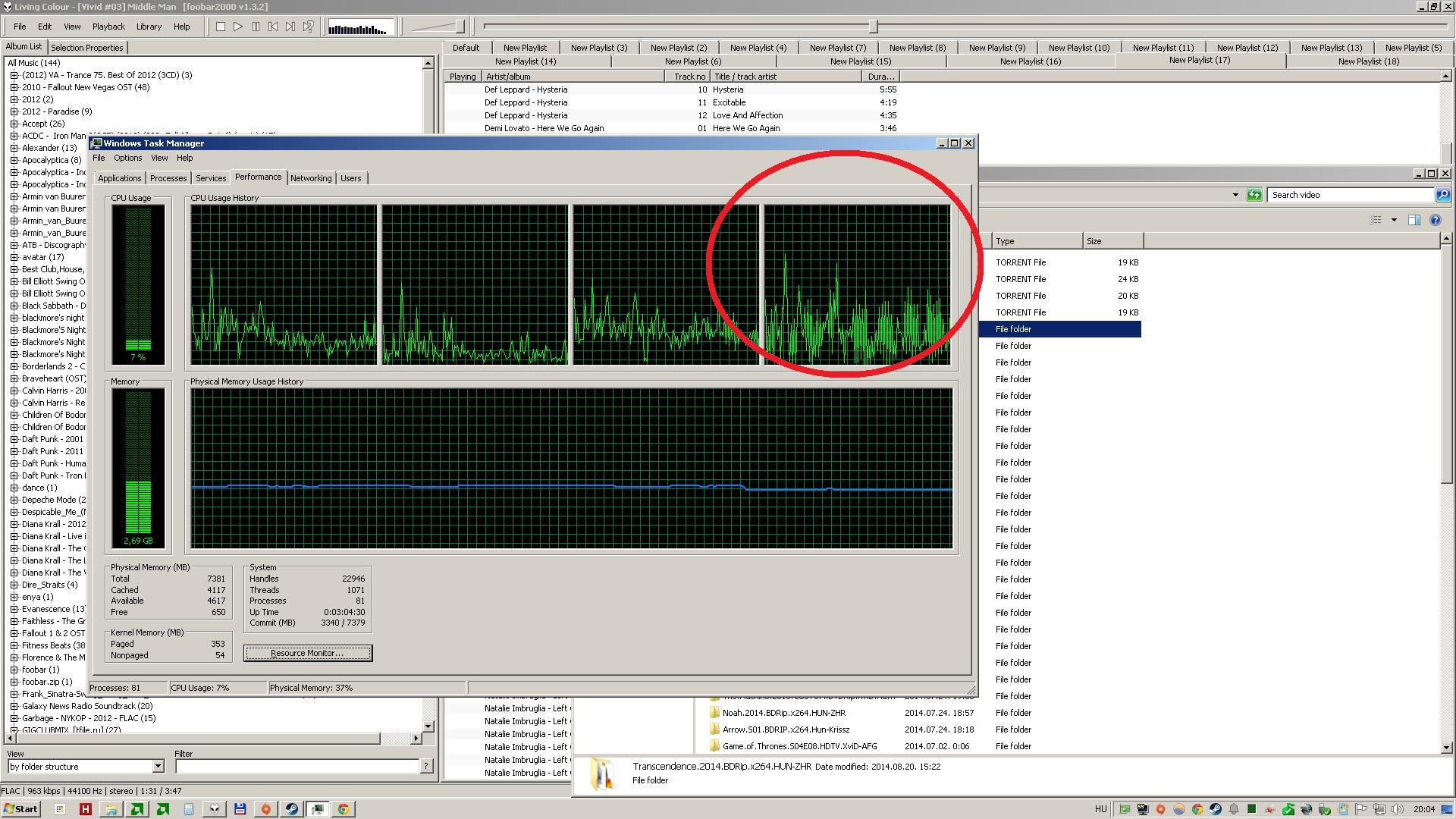Click the spectrum visualizer in foobar2000 toolbar
Viewport: 1456px width, 819px height.
[x=359, y=28]
